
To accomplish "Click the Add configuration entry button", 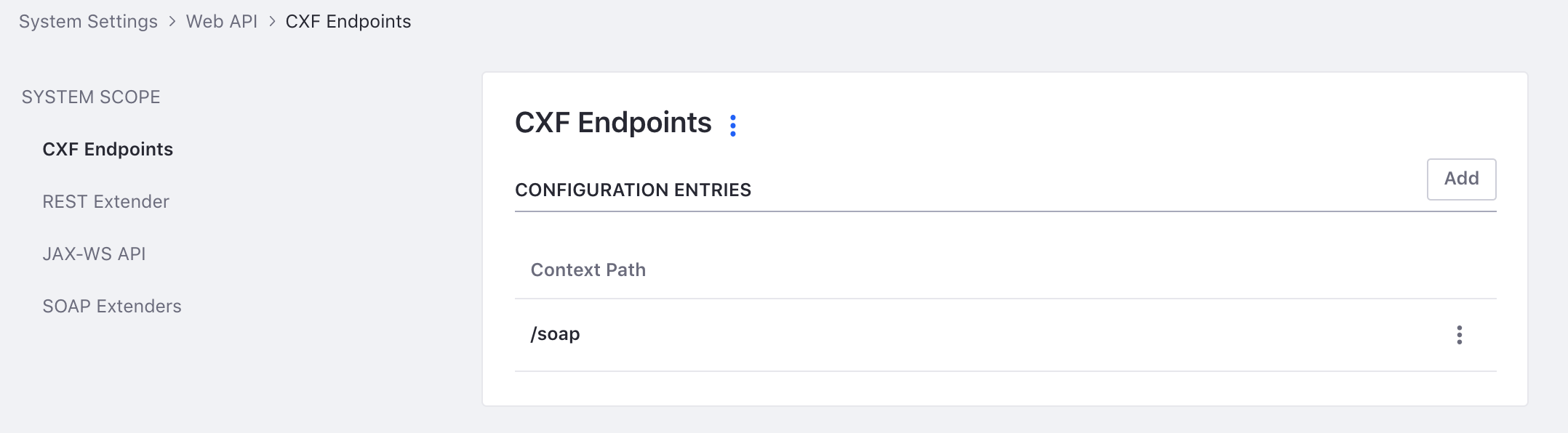I will (1461, 179).
